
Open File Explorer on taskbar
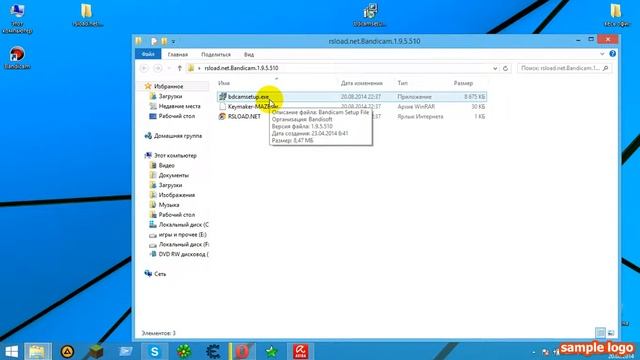pyautogui.click(x=38, y=351)
